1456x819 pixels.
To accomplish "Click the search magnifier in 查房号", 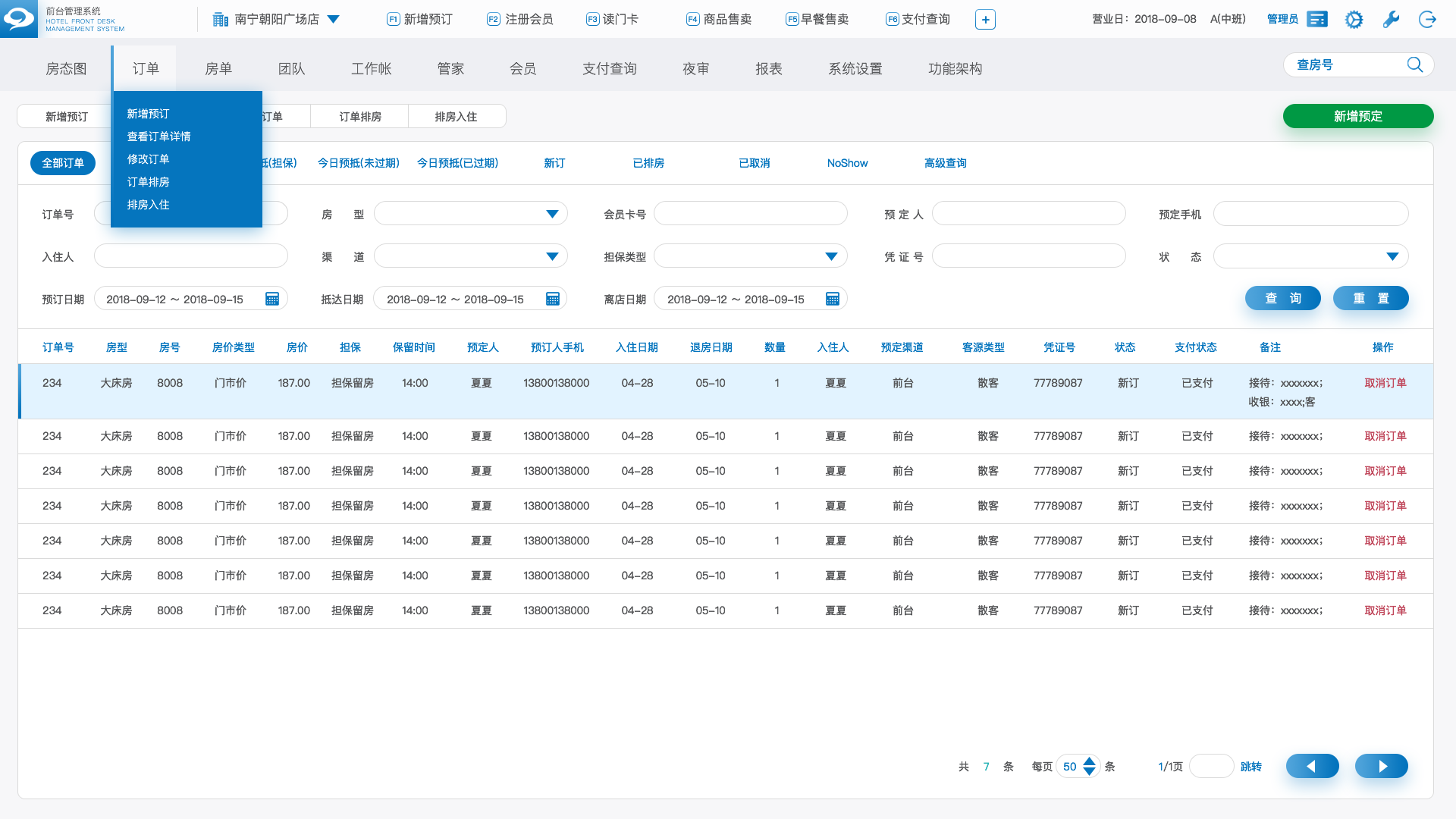I will (x=1414, y=65).
